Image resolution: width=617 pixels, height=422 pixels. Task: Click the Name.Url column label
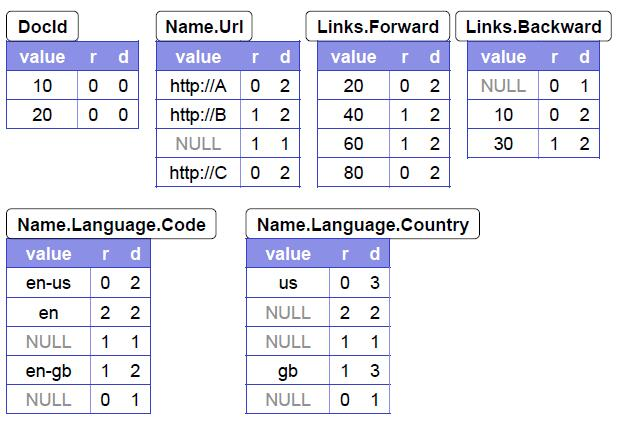(204, 26)
